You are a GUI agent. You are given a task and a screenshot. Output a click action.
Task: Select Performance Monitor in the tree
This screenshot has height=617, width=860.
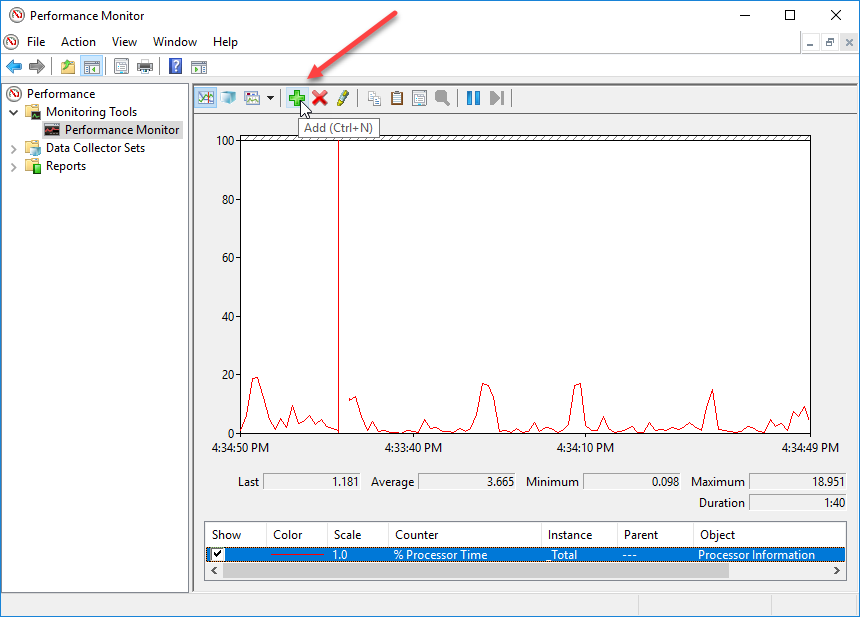pyautogui.click(x=122, y=130)
